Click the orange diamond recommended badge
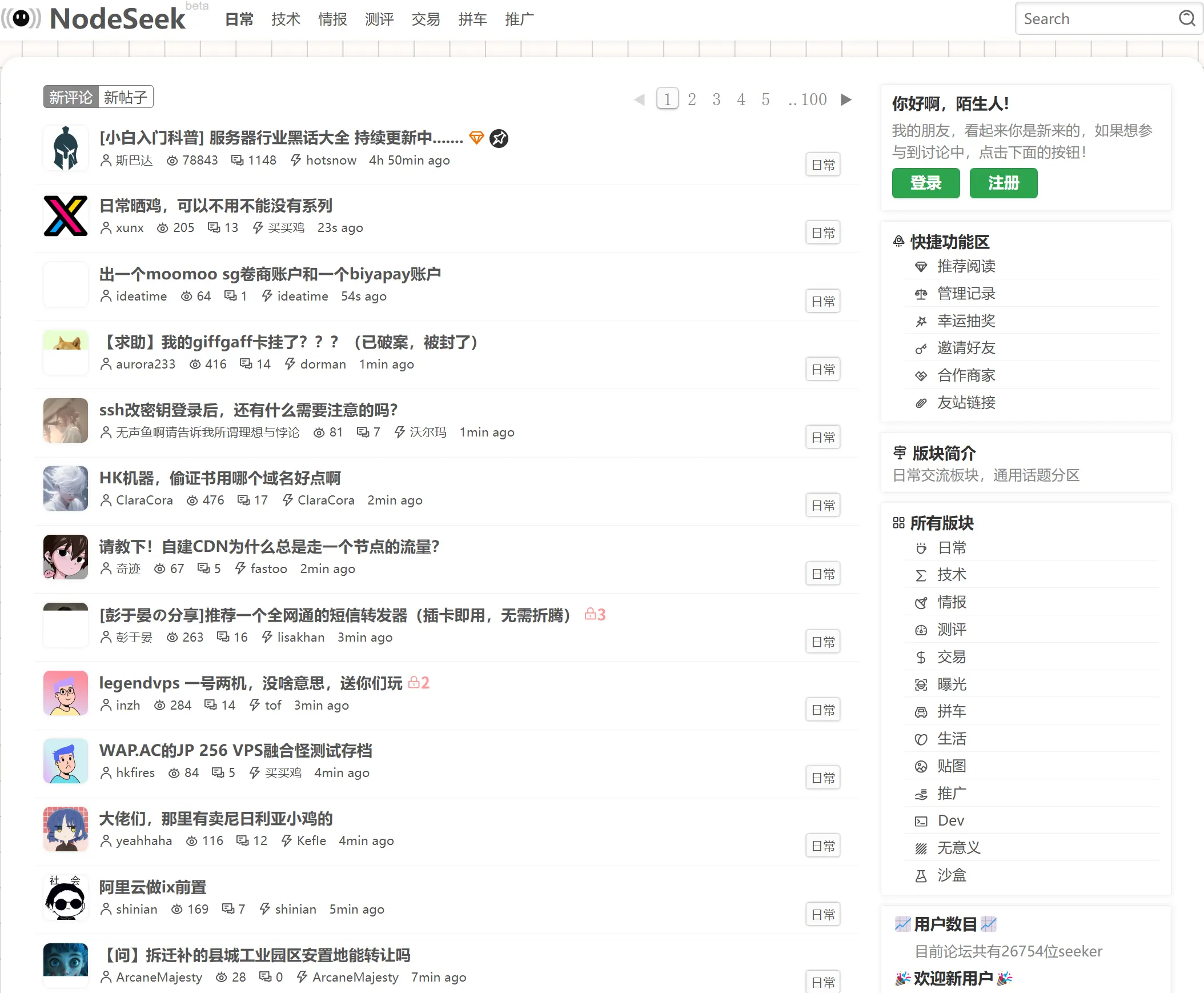 [x=476, y=137]
